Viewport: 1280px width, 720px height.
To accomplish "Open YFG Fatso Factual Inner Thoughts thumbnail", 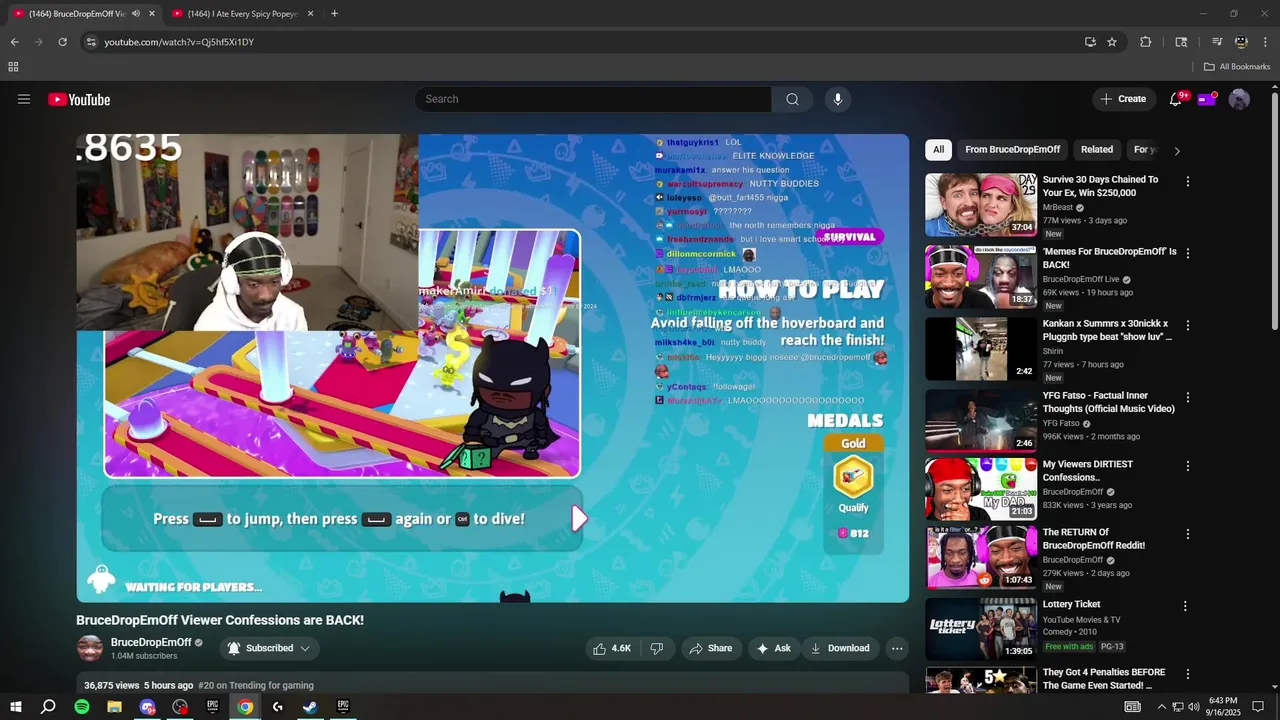I will (x=981, y=421).
